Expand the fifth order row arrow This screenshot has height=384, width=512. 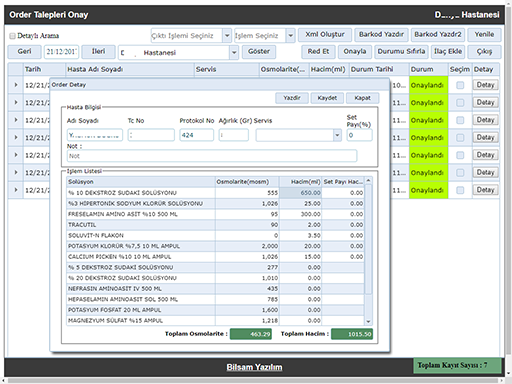click(x=16, y=155)
